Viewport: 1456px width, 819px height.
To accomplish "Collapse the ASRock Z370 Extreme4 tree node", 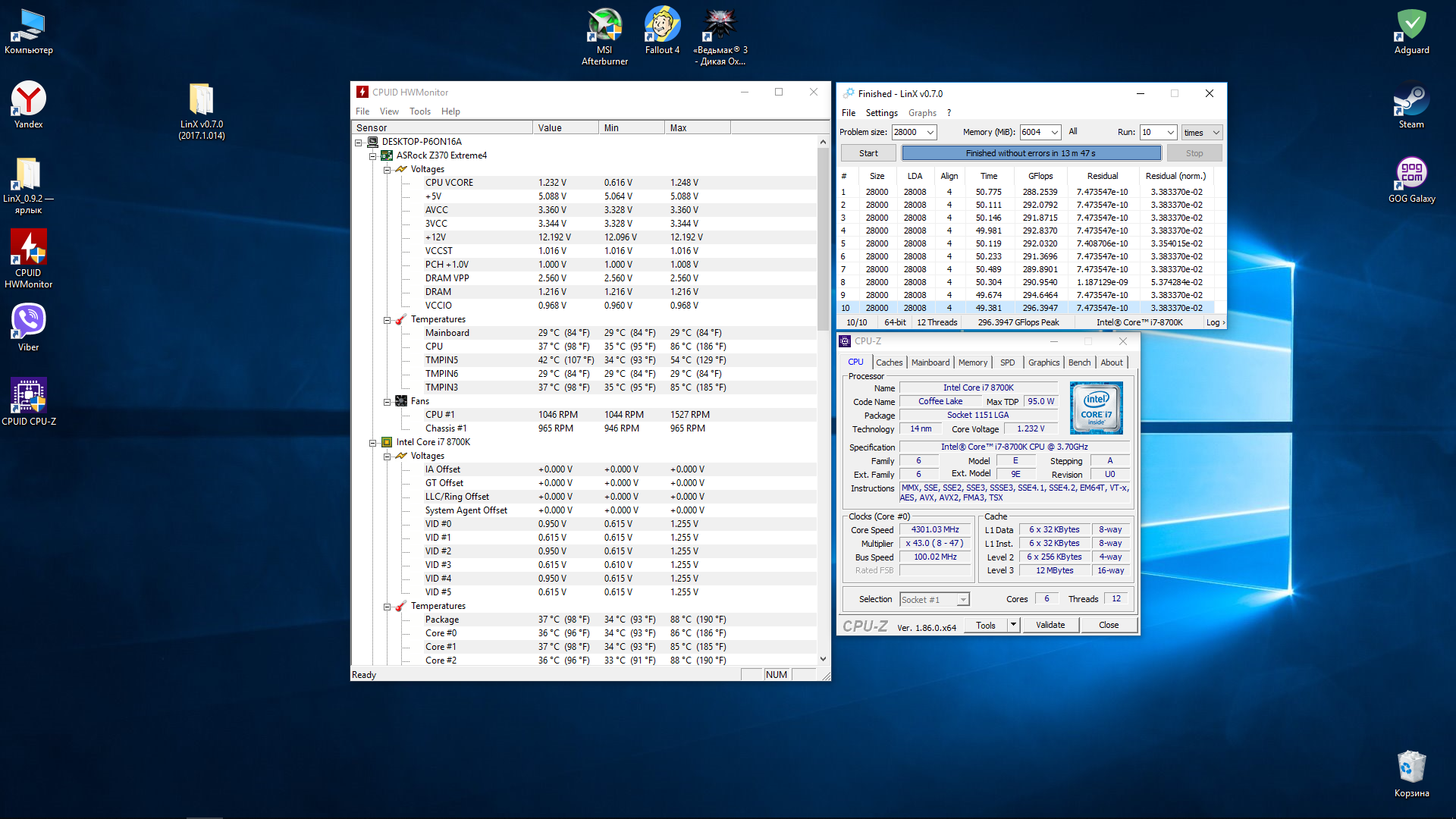I will click(x=372, y=156).
